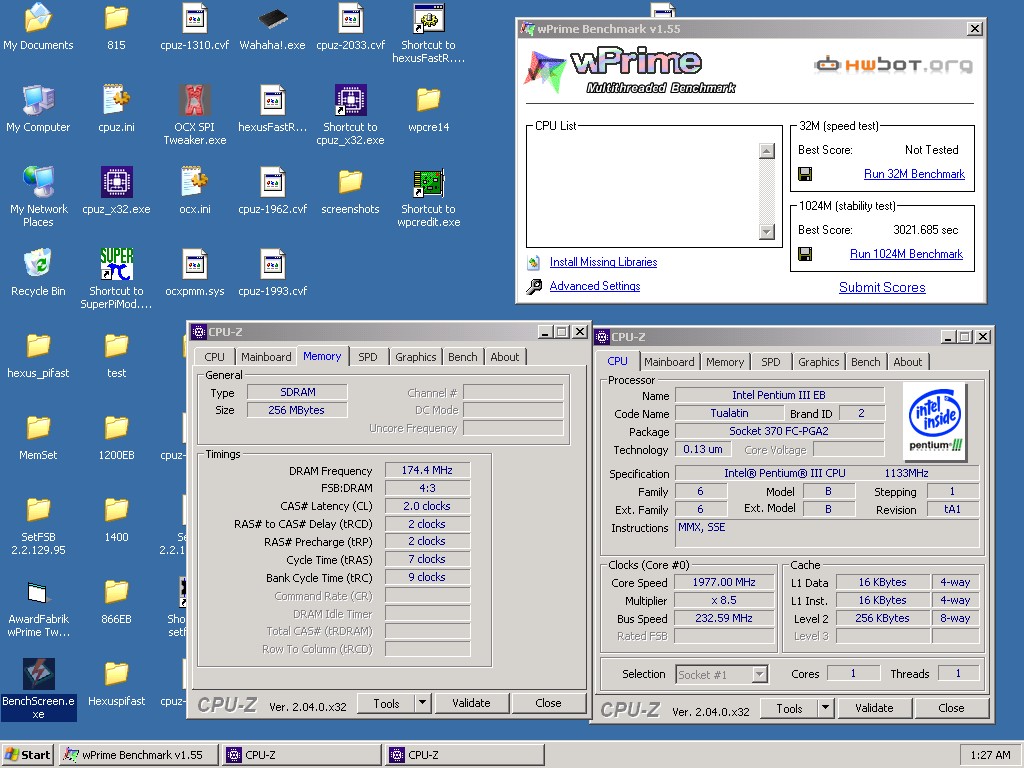Click the HWBOT.org logo in wPrime
Image resolution: width=1024 pixels, height=768 pixels.
pyautogui.click(x=893, y=64)
